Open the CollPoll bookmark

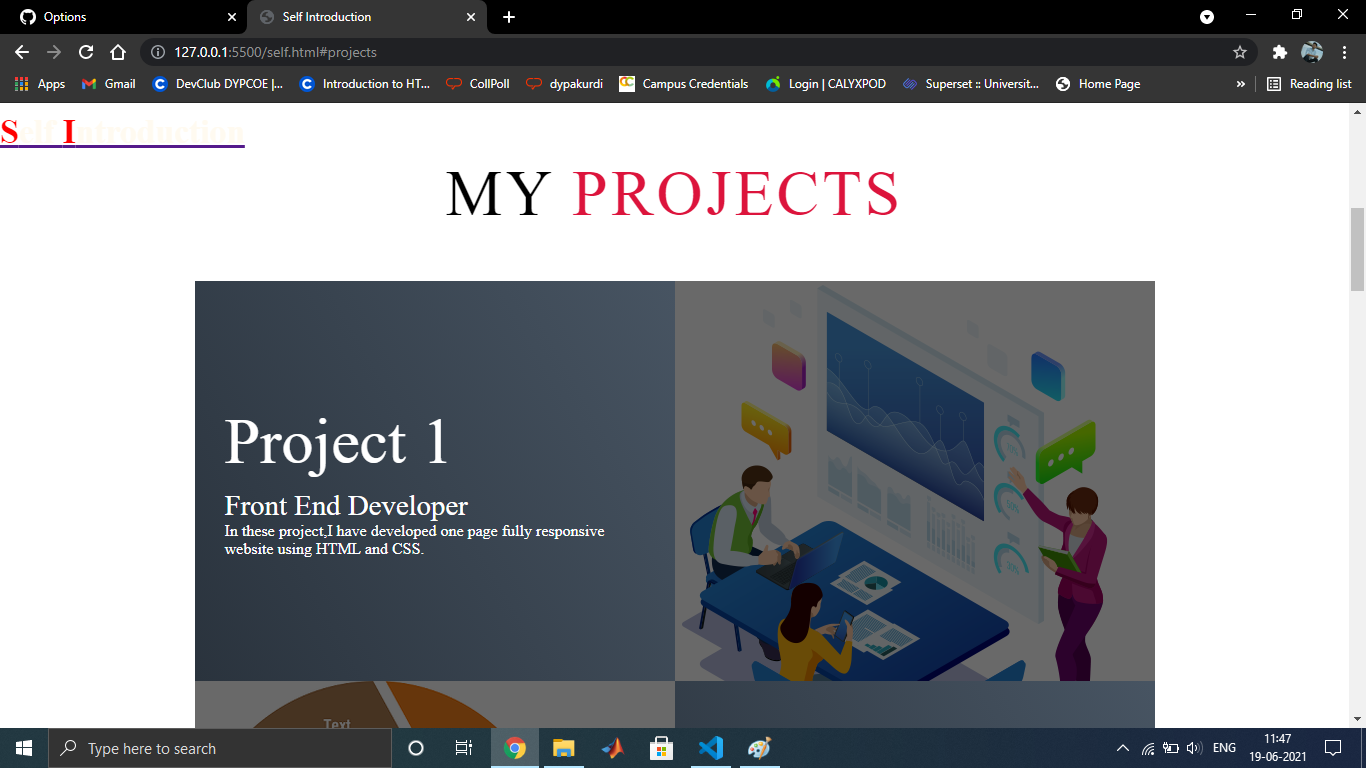pos(478,84)
